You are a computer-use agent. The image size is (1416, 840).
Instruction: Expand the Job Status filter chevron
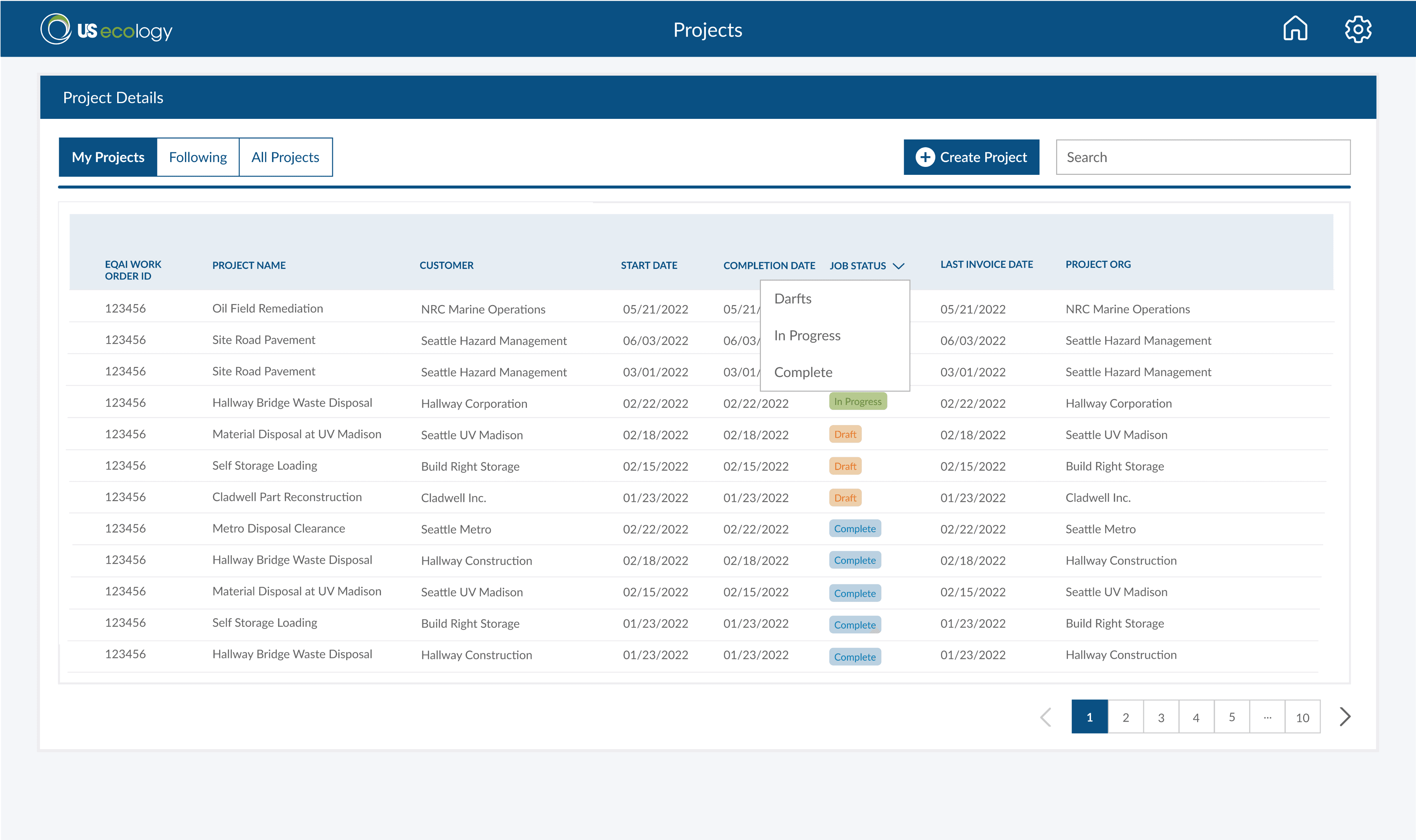(898, 265)
